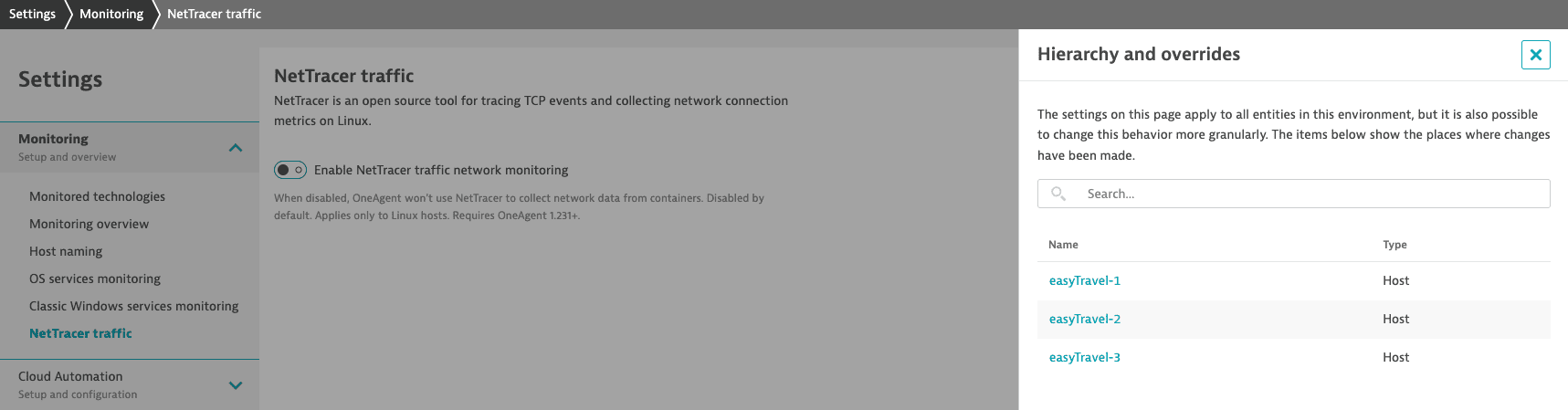Click the Name column header
The width and height of the screenshot is (1568, 410).
1063,245
